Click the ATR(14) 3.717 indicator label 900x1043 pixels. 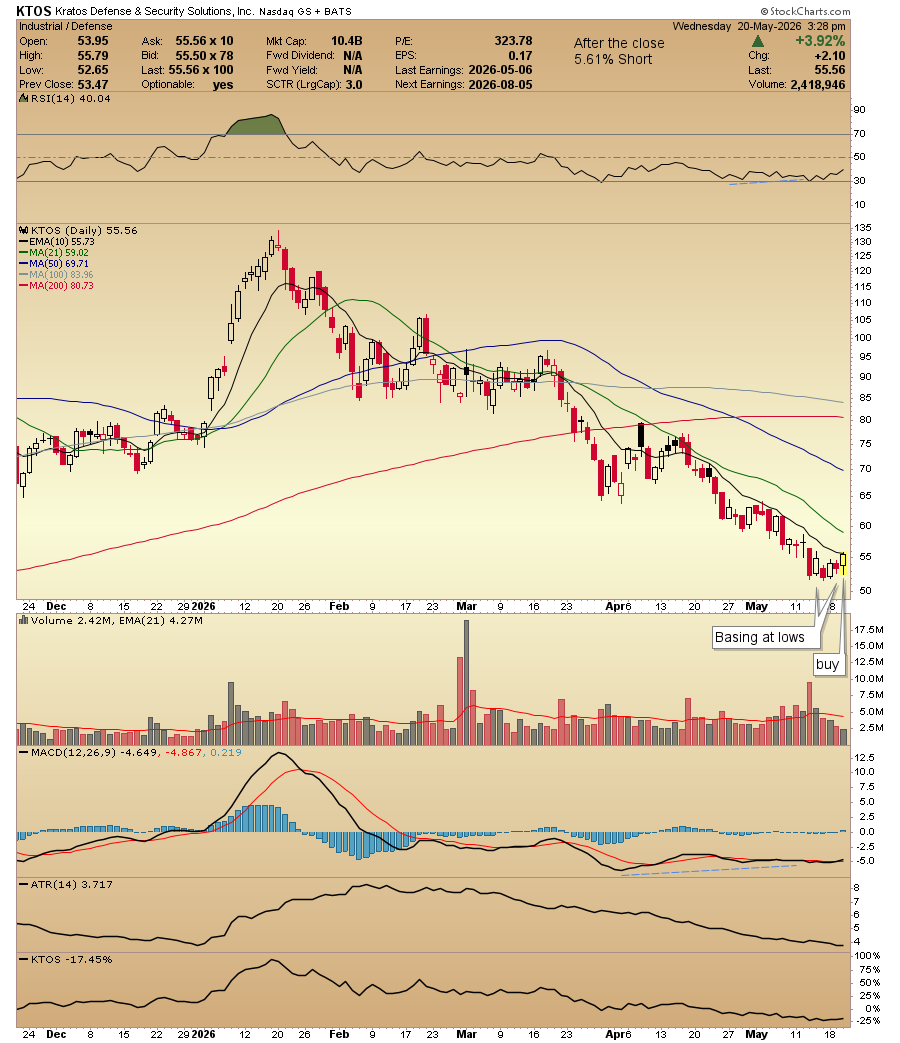[x=72, y=885]
